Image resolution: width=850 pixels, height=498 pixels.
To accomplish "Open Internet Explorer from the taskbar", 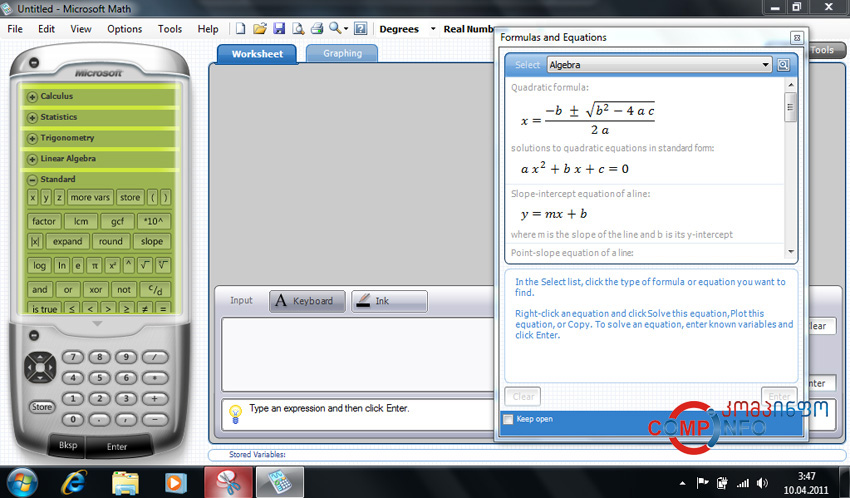I will pos(74,481).
